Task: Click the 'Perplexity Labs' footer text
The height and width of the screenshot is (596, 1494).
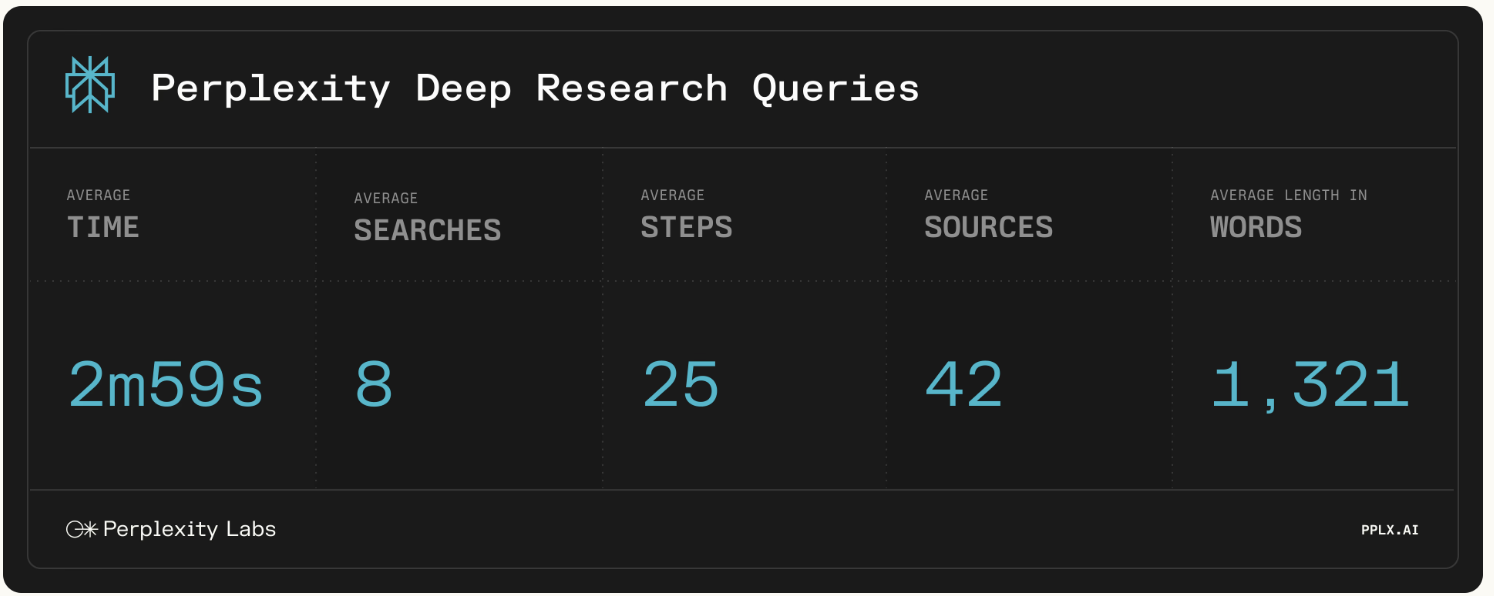Action: [x=189, y=529]
